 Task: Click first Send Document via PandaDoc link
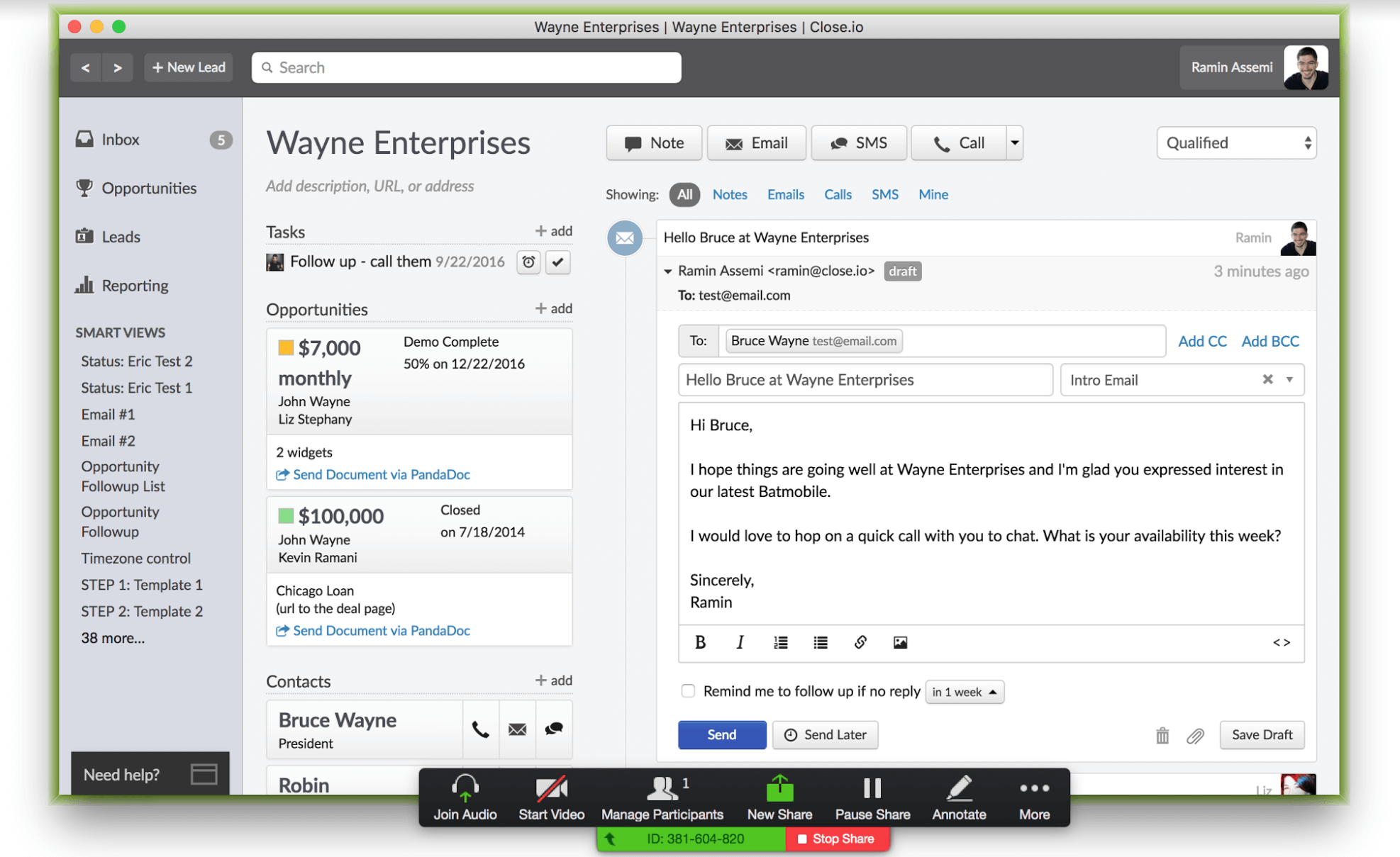tap(380, 474)
